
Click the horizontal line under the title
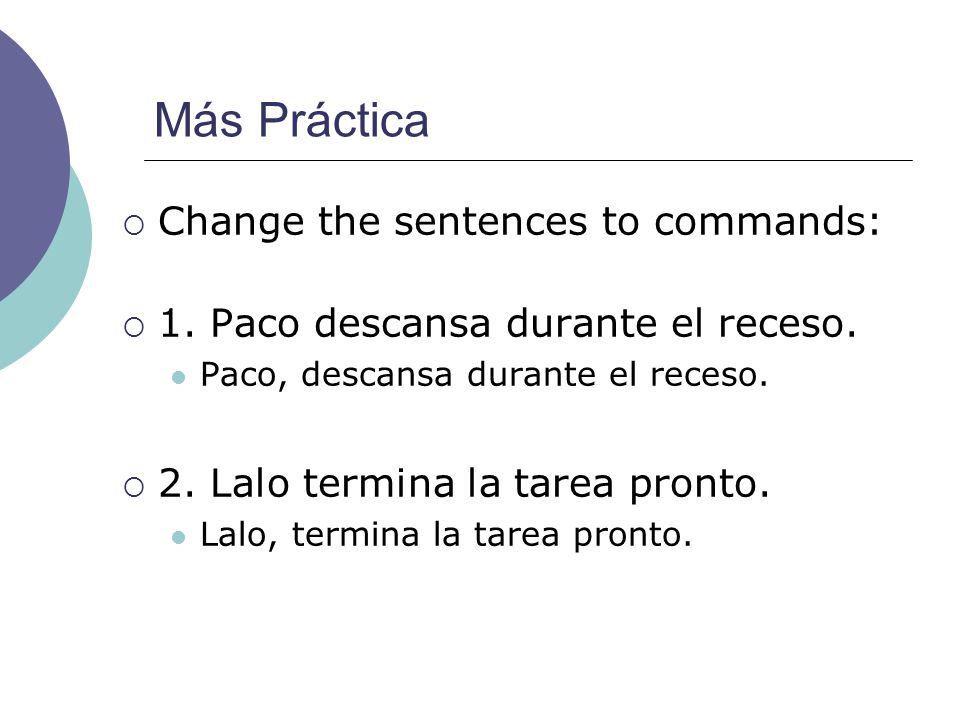[x=528, y=160]
